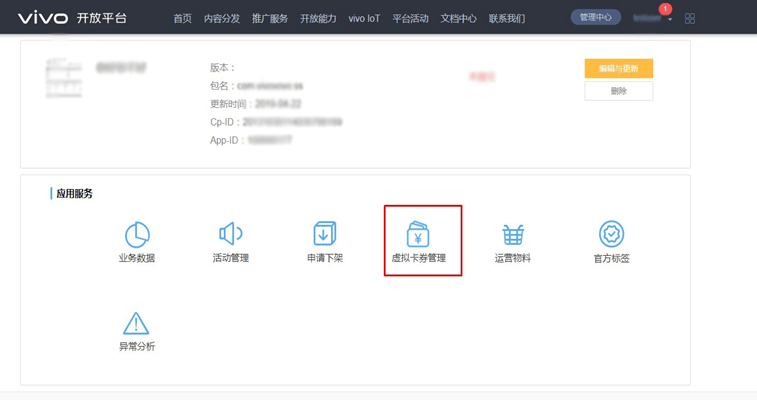
Task: Open the 虚拟卡券管理 wallet icon
Action: point(418,234)
